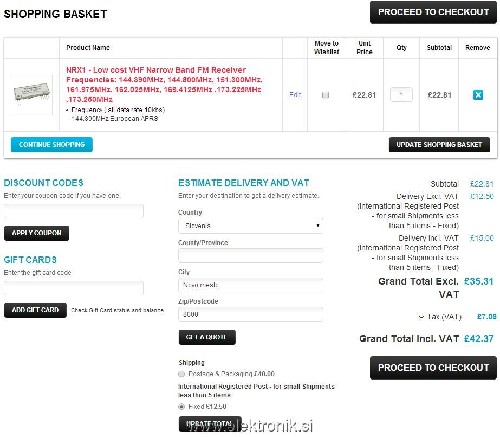Click the top Proceed to Checkout button
500x437 pixels.
(x=433, y=12)
